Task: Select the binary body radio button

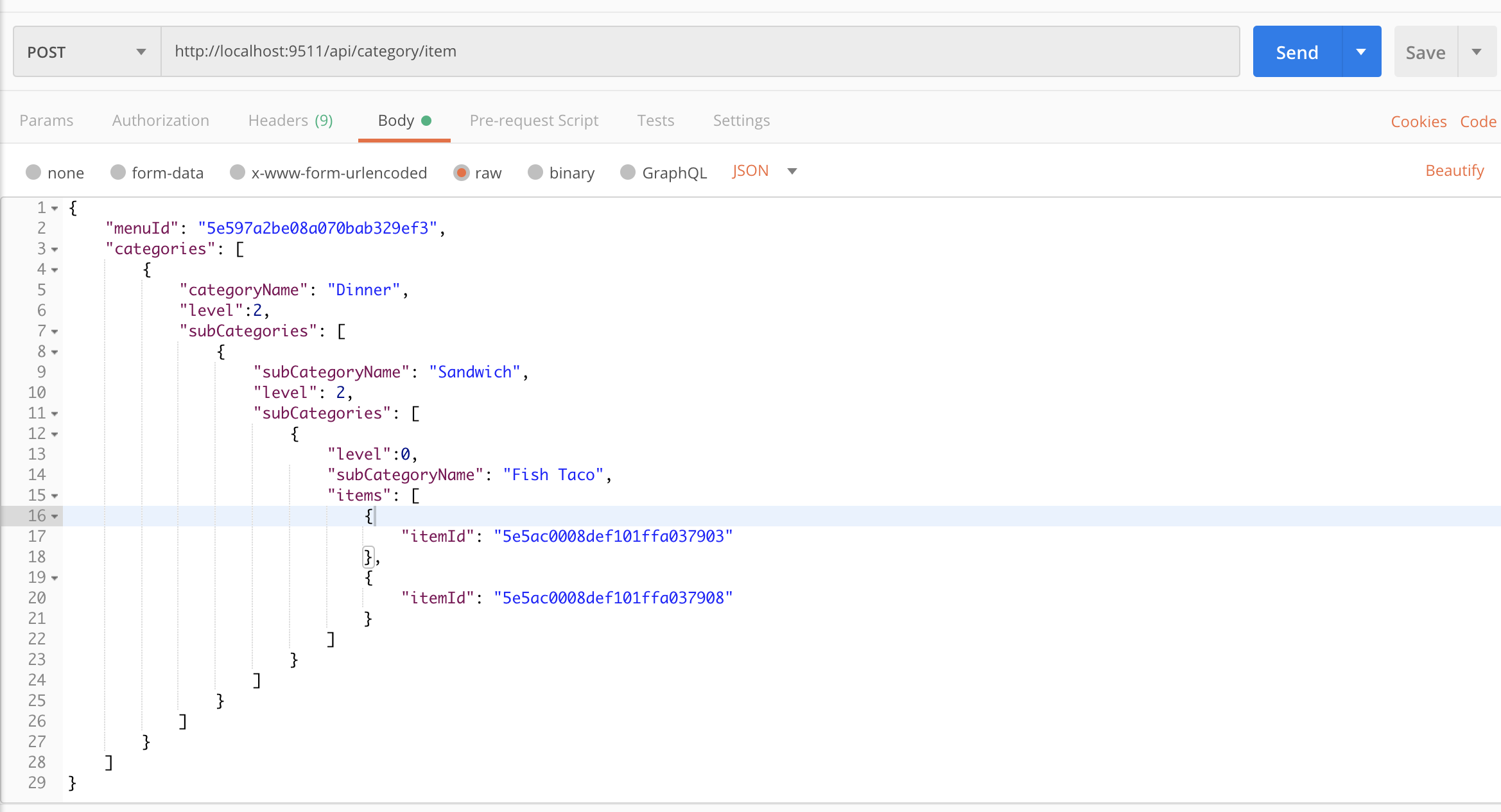Action: tap(535, 173)
